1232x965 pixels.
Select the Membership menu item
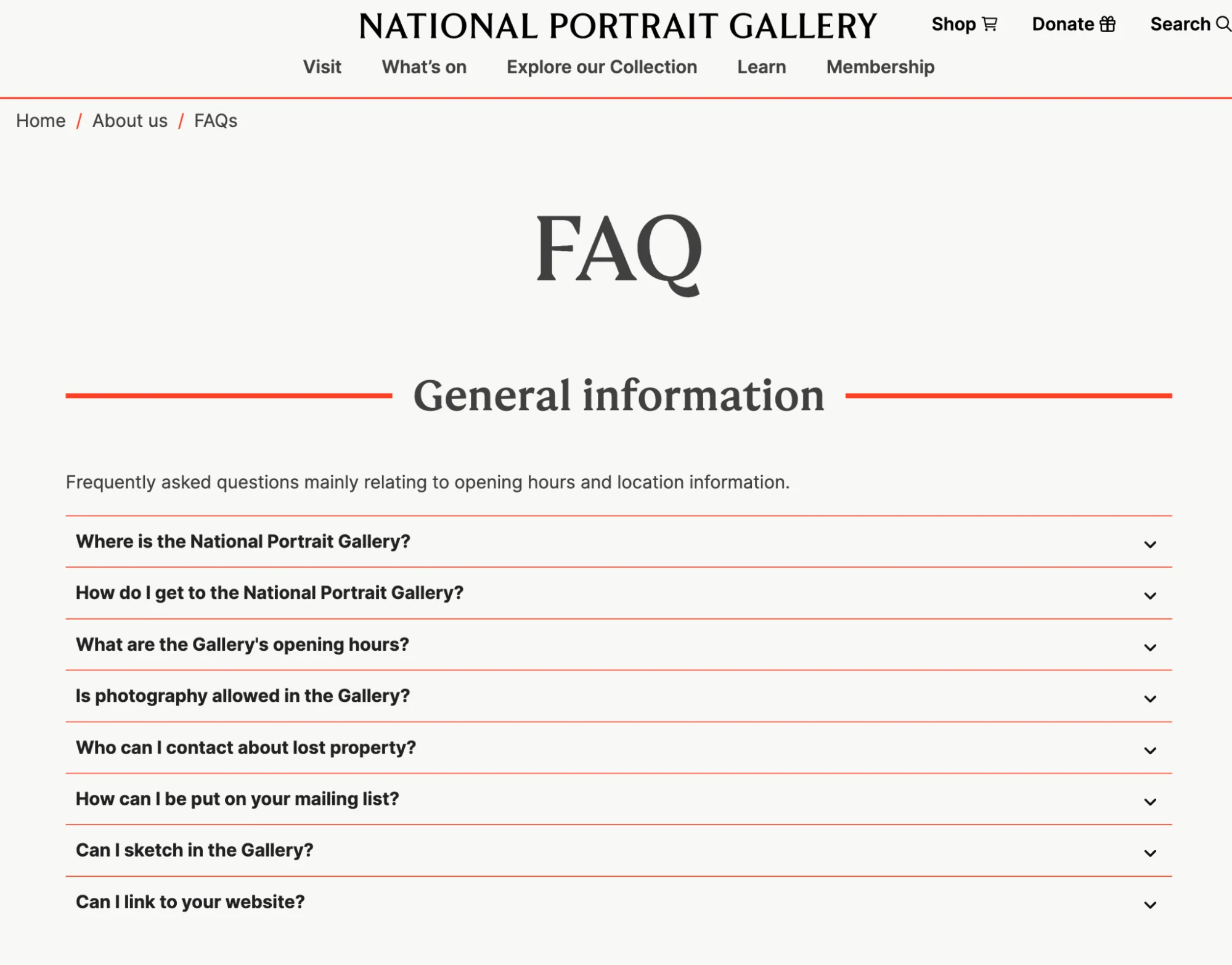click(880, 67)
